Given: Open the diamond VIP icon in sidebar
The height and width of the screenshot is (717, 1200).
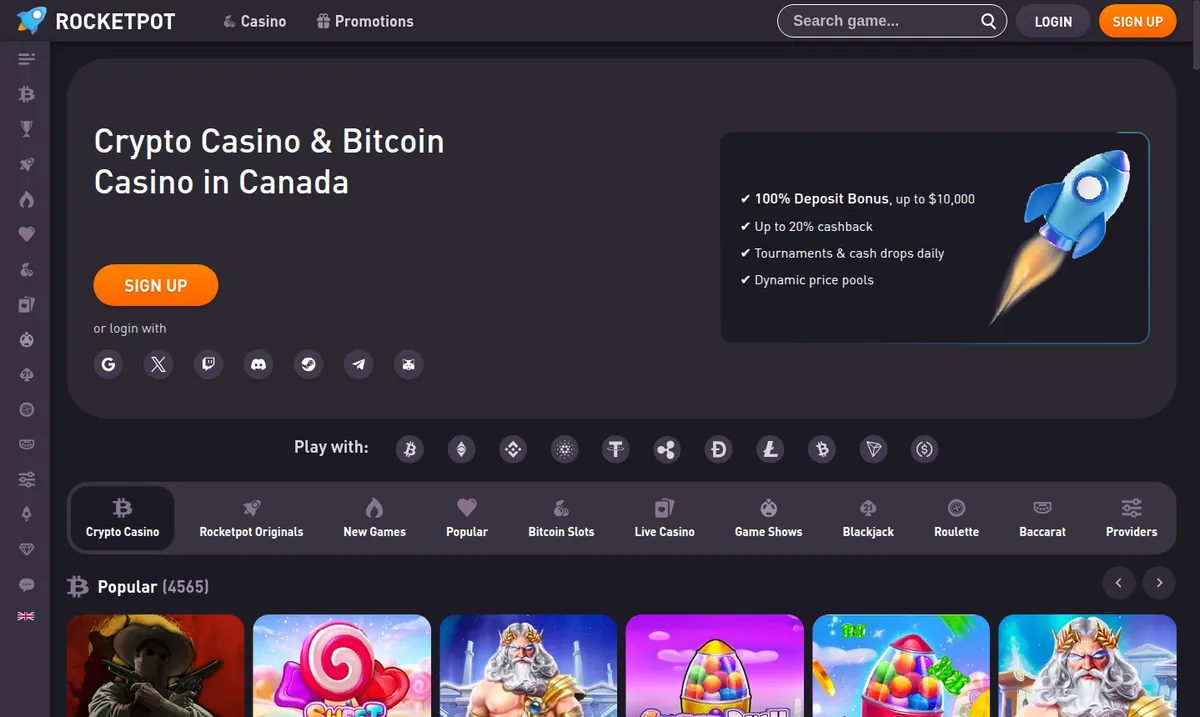Looking at the screenshot, I should click(x=27, y=550).
